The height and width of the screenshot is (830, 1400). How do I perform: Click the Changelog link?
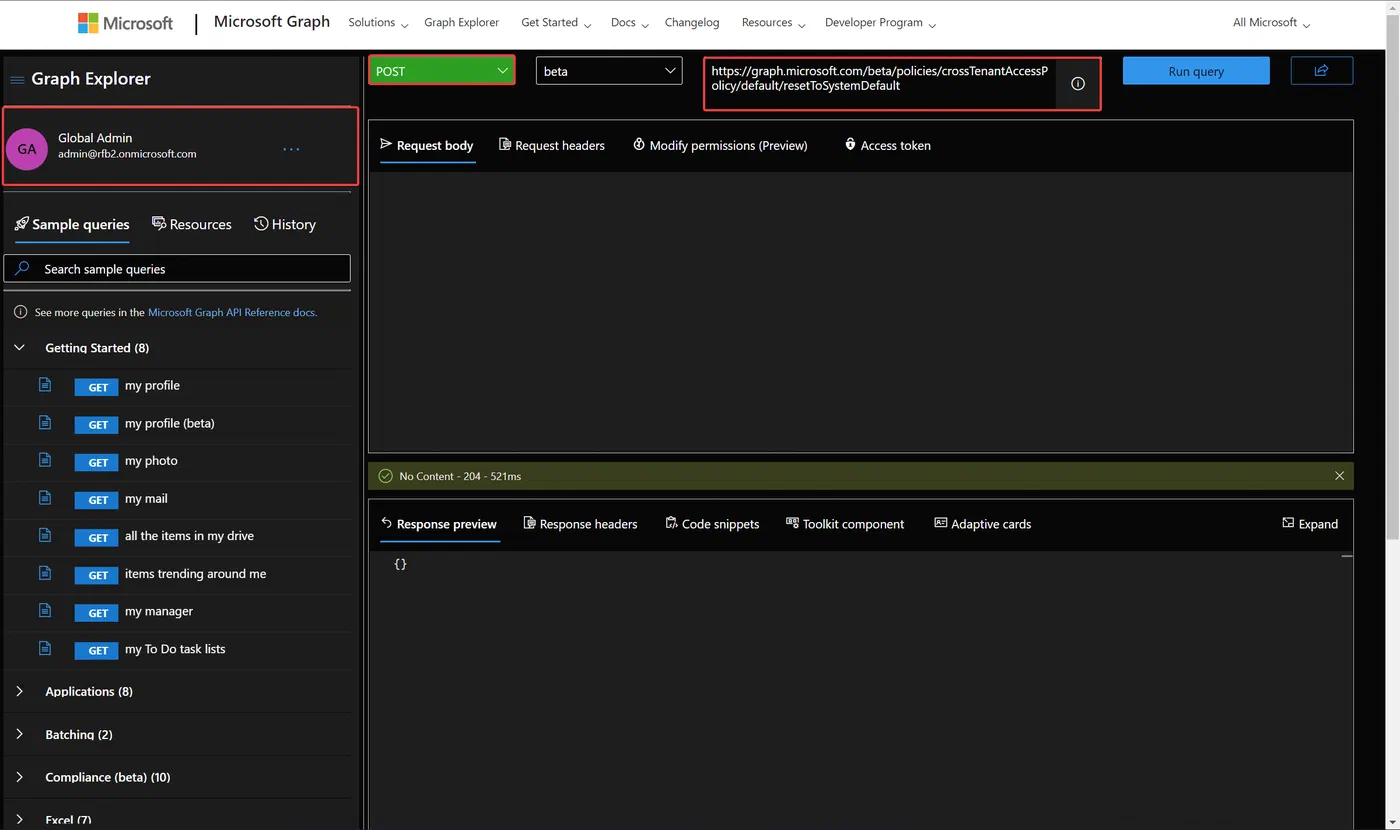coord(692,23)
